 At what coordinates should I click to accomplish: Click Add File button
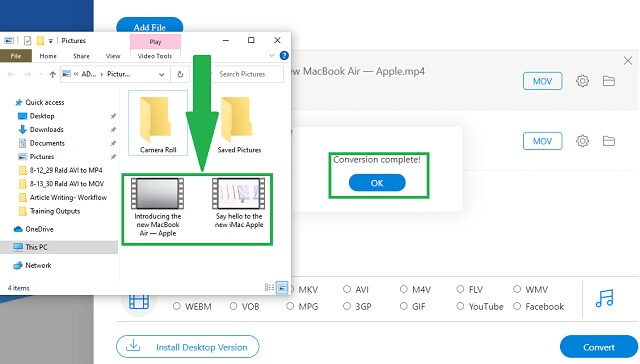[x=149, y=25]
